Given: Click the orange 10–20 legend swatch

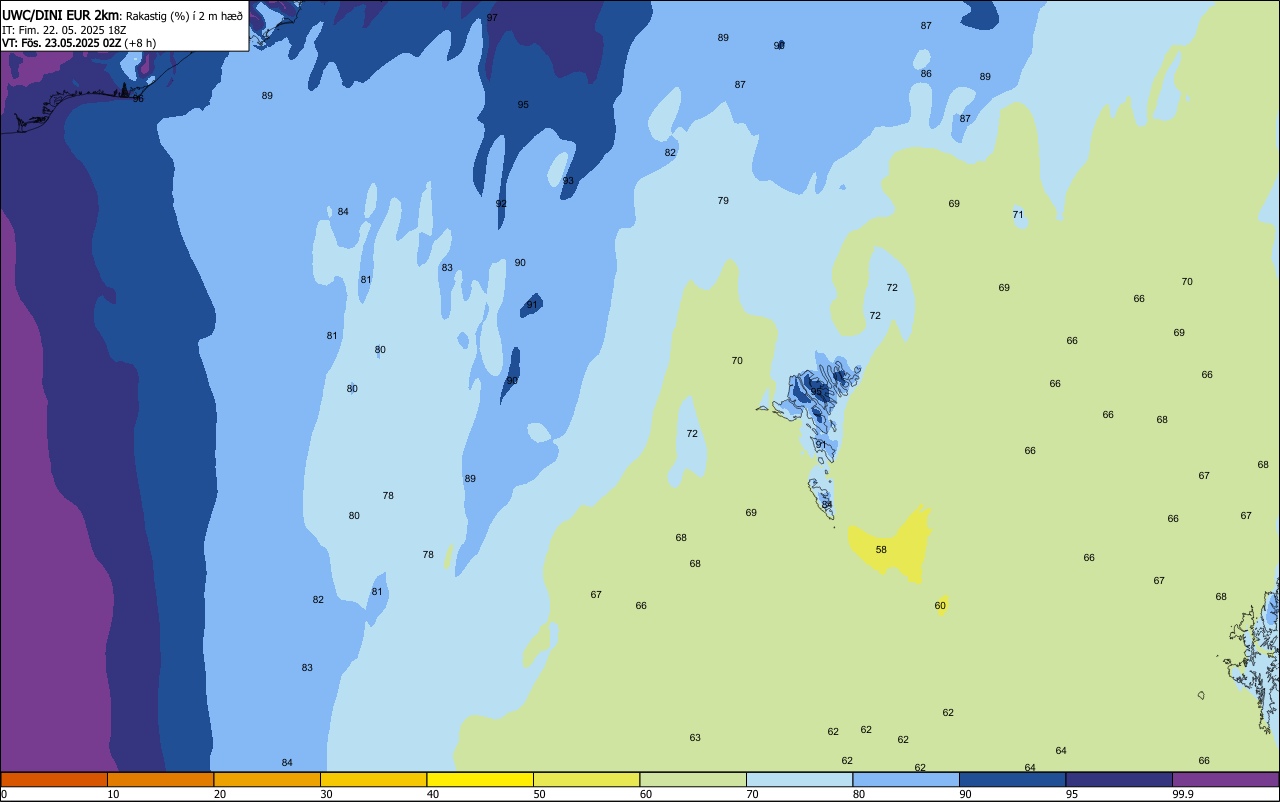Looking at the screenshot, I should pos(160,779).
